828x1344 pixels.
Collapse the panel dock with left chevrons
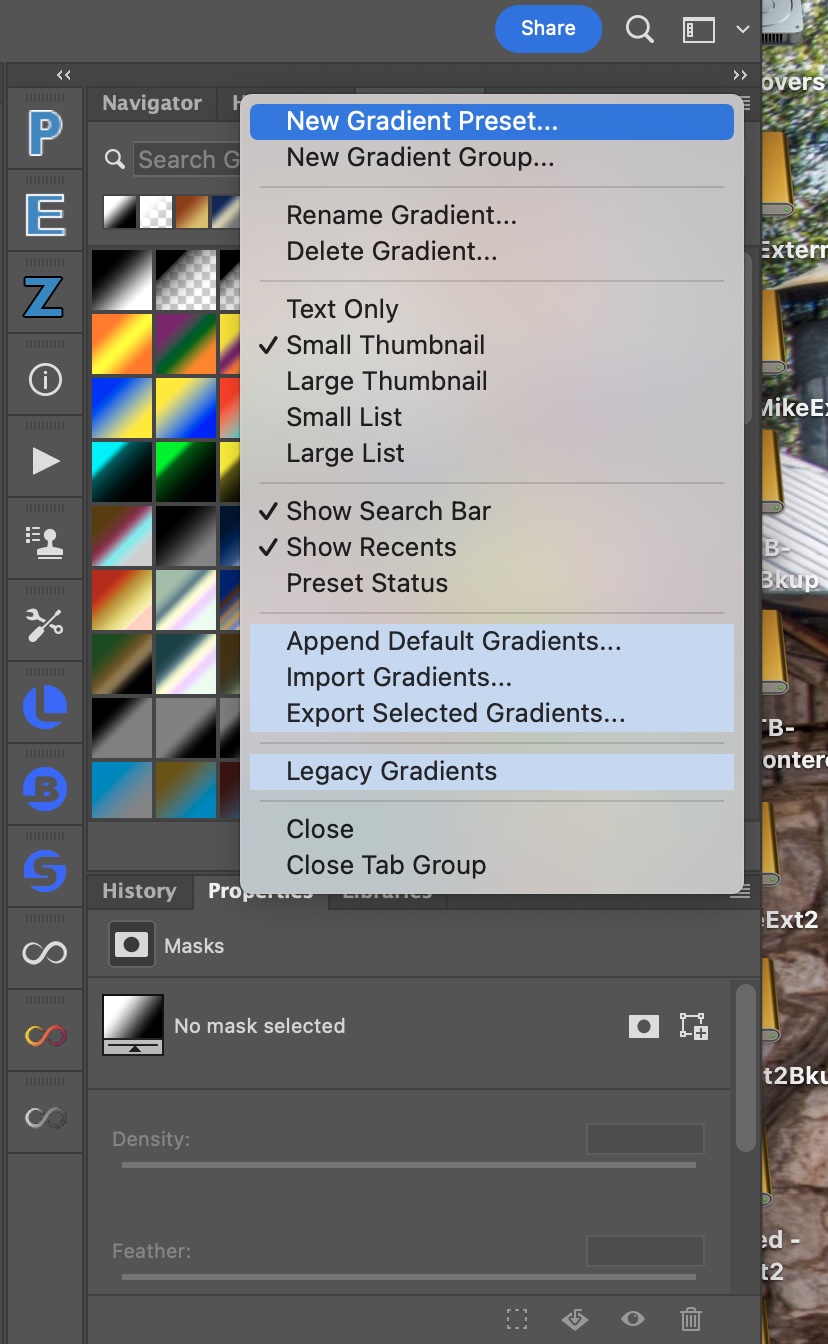click(x=63, y=74)
